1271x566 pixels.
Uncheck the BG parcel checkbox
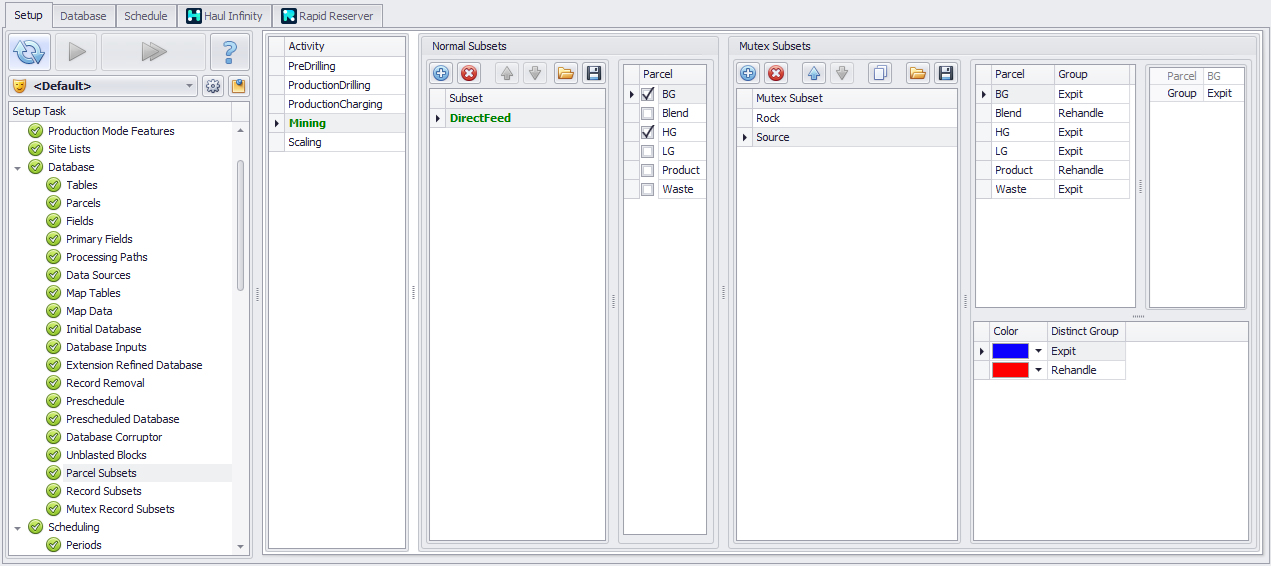pos(648,94)
